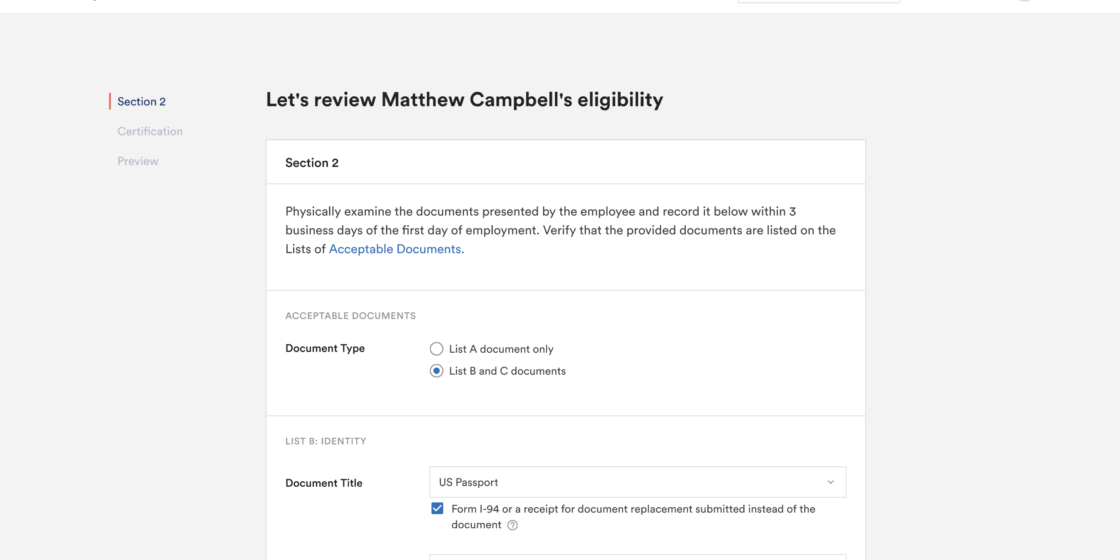The image size is (1120, 560).
Task: Open the Document Title dropdown showing US Passport
Action: coord(638,482)
